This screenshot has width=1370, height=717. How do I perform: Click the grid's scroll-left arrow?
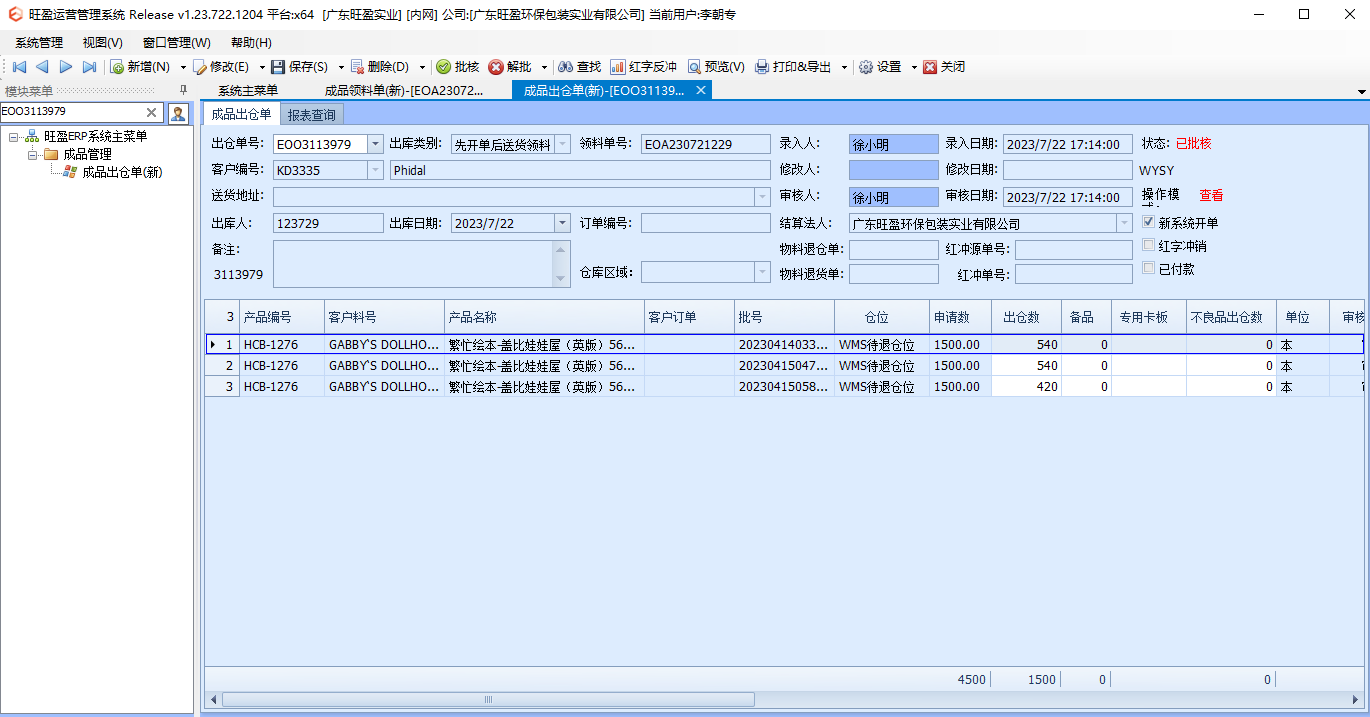point(213,699)
